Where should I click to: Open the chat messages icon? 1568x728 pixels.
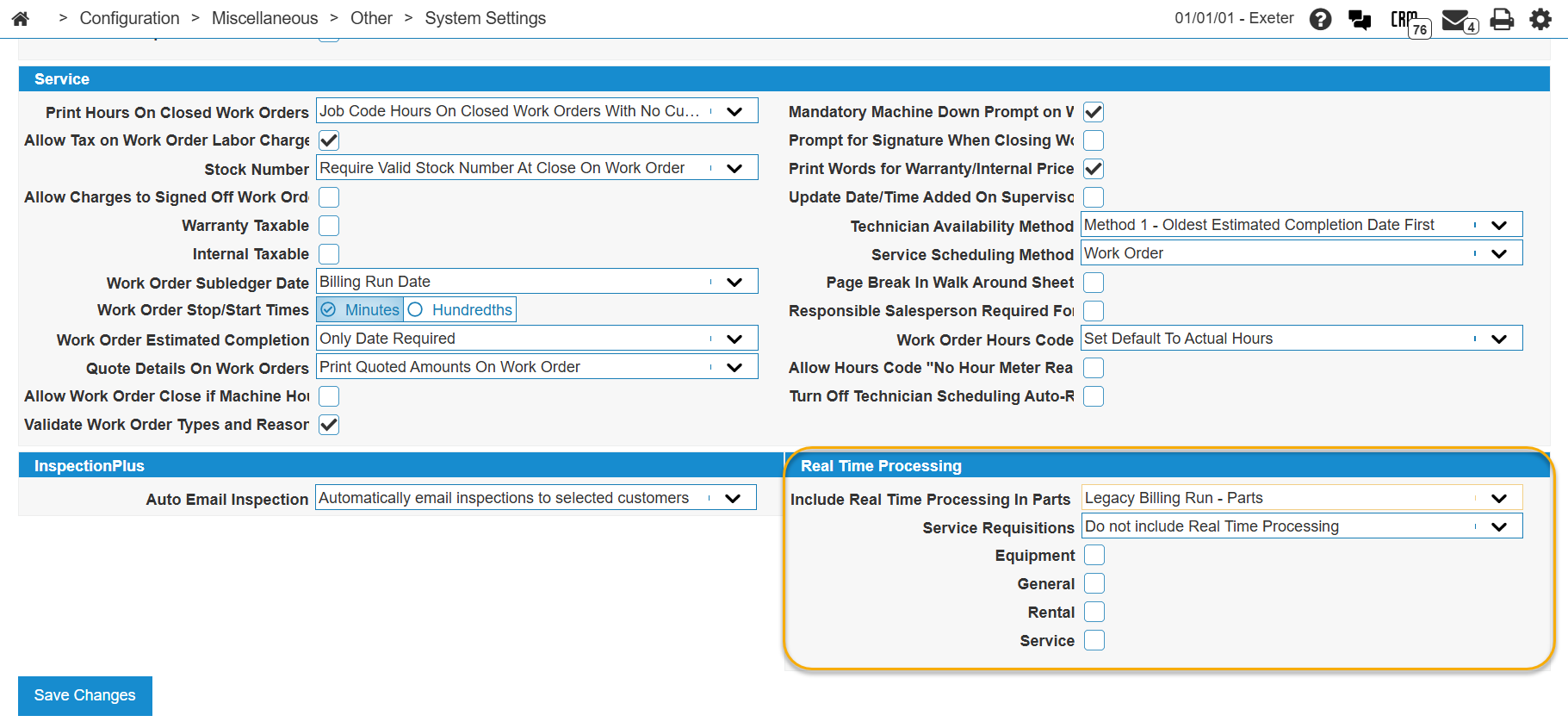pos(1360,19)
